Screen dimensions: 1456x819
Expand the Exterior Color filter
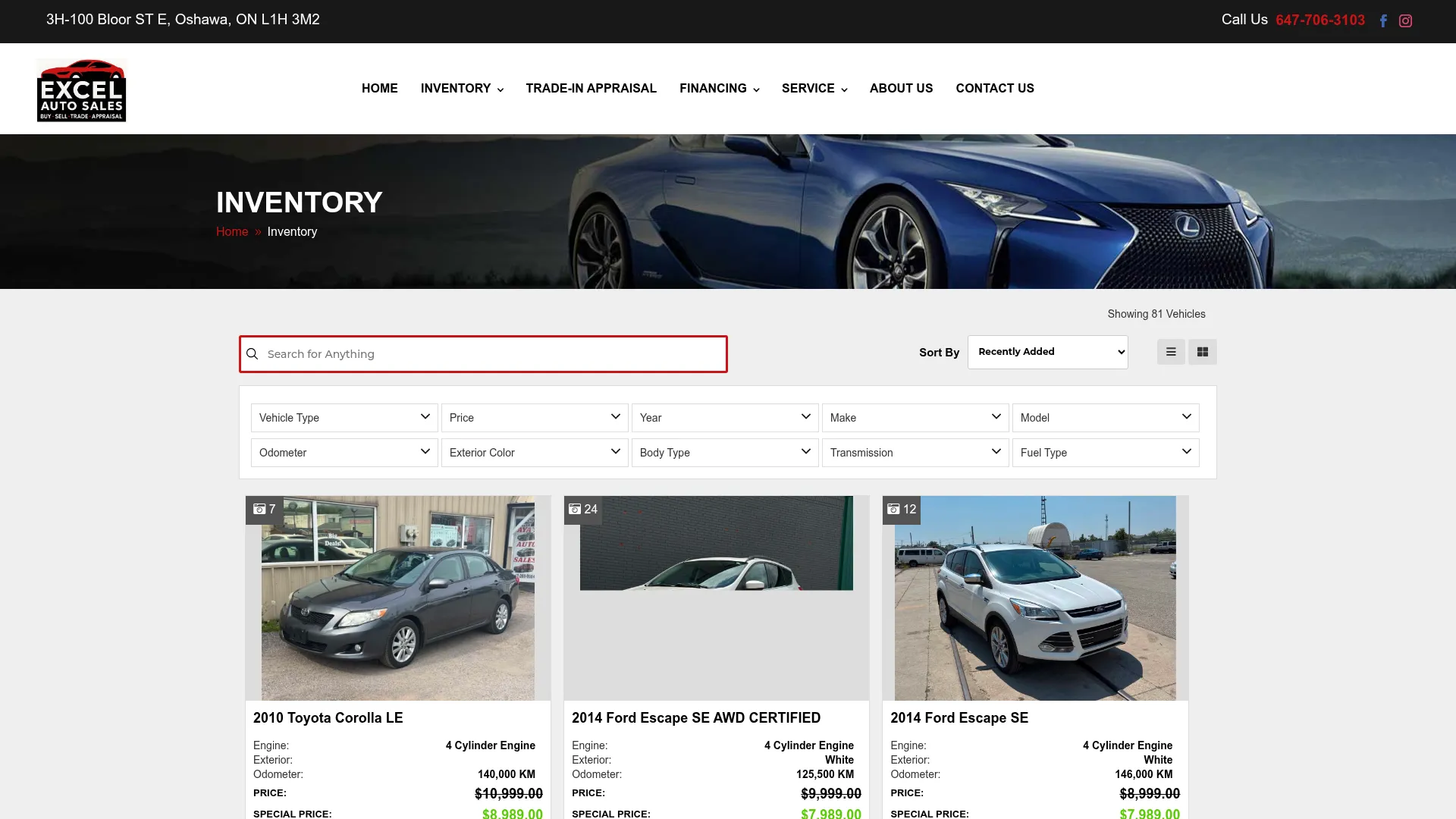pos(535,453)
